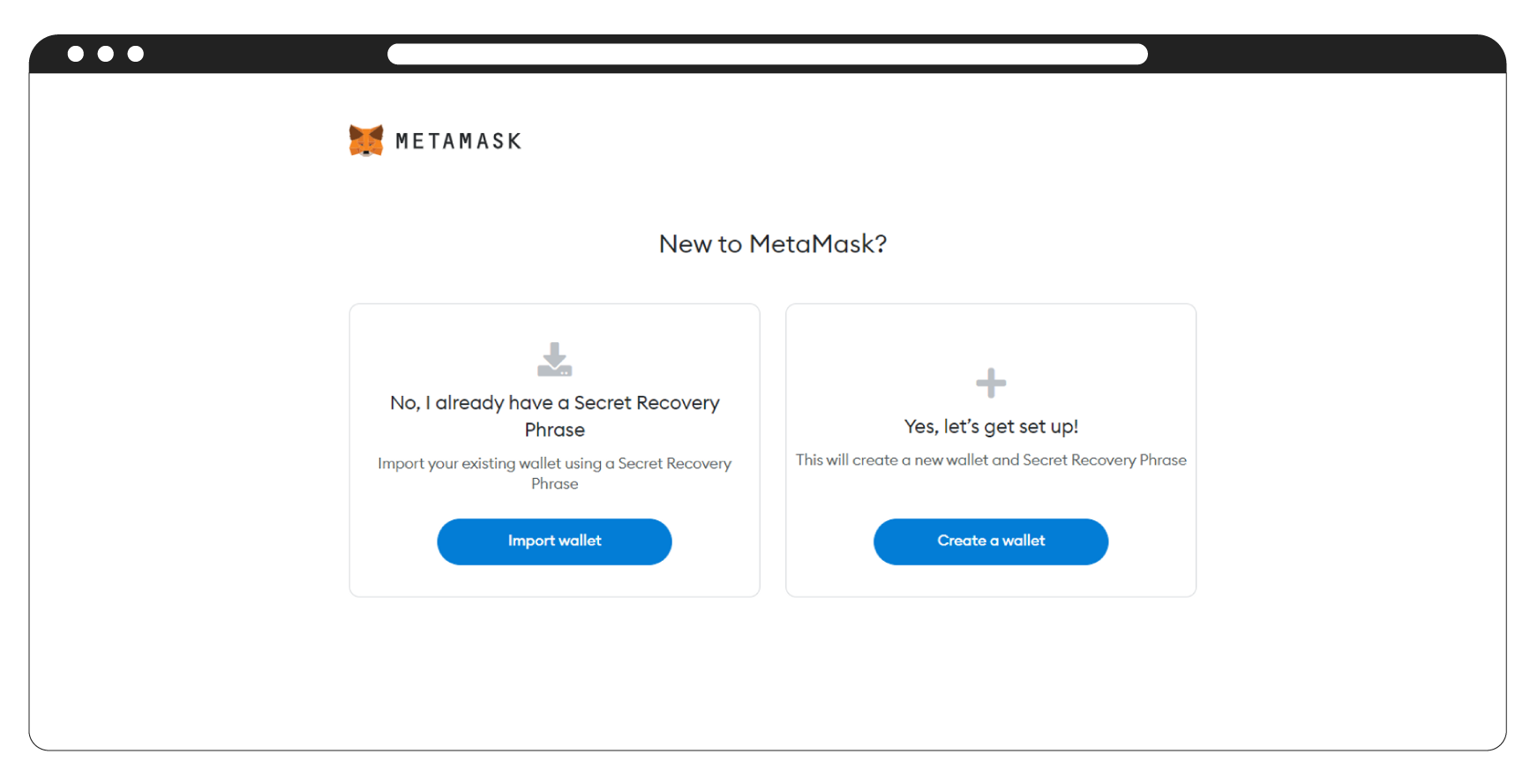Click the browser address bar
Image resolution: width=1530 pixels, height=784 pixels.
click(766, 54)
